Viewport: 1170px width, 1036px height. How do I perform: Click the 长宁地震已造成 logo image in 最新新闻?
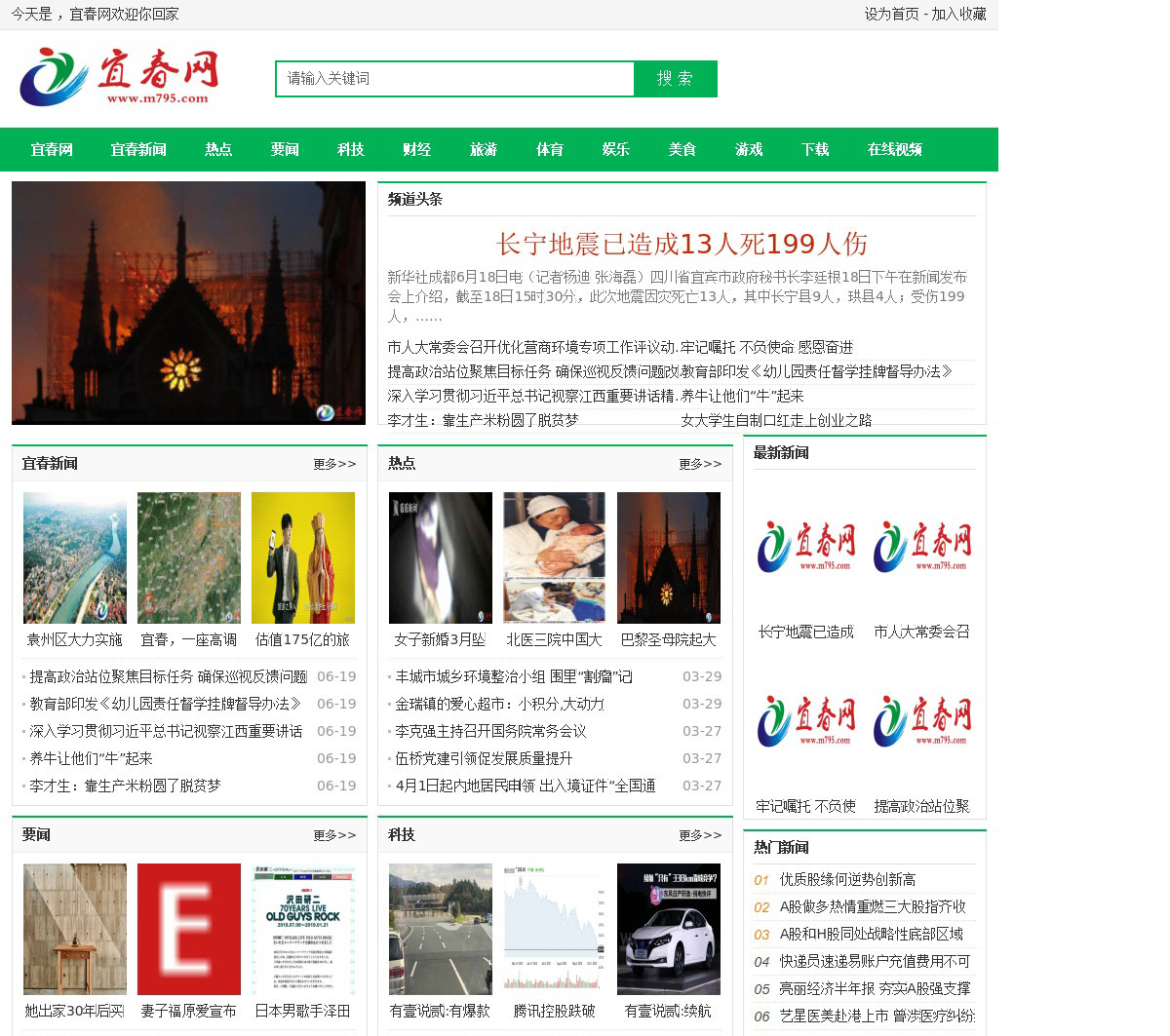point(806,547)
